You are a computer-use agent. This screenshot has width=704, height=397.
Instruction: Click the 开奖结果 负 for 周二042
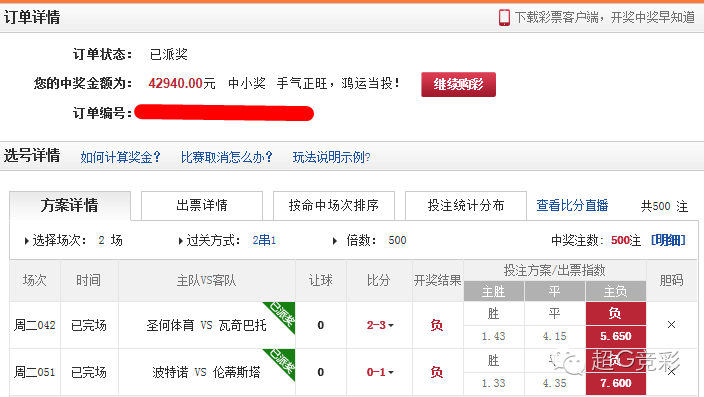(x=436, y=325)
